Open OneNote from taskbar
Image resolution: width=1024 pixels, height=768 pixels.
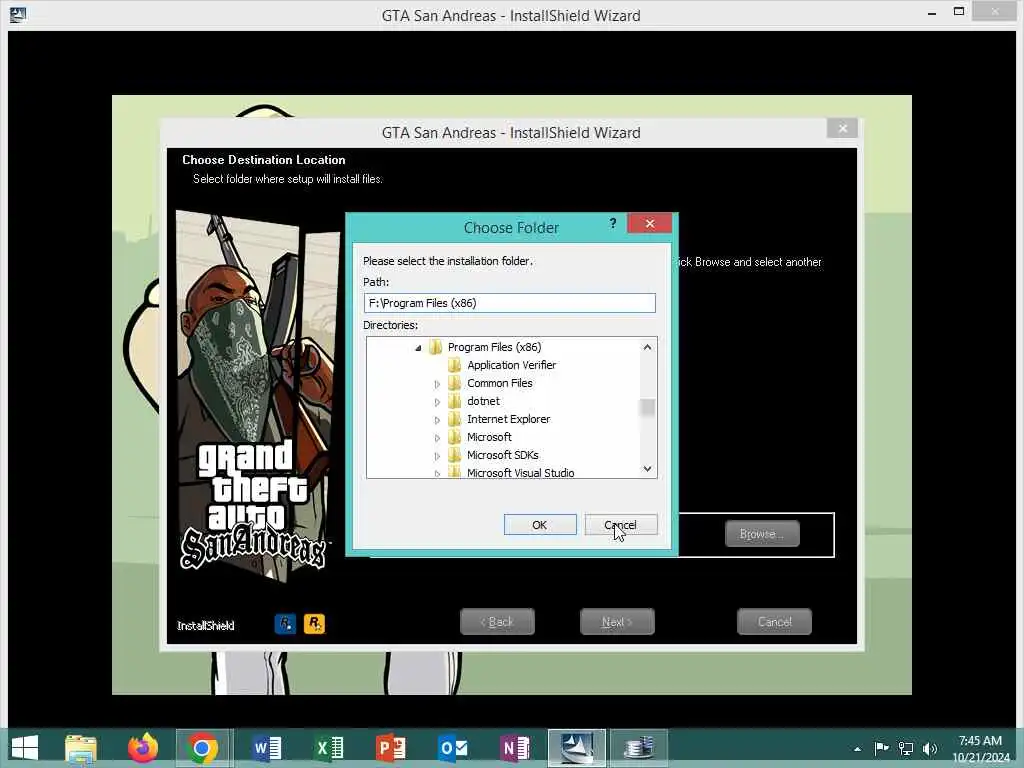[x=515, y=748]
